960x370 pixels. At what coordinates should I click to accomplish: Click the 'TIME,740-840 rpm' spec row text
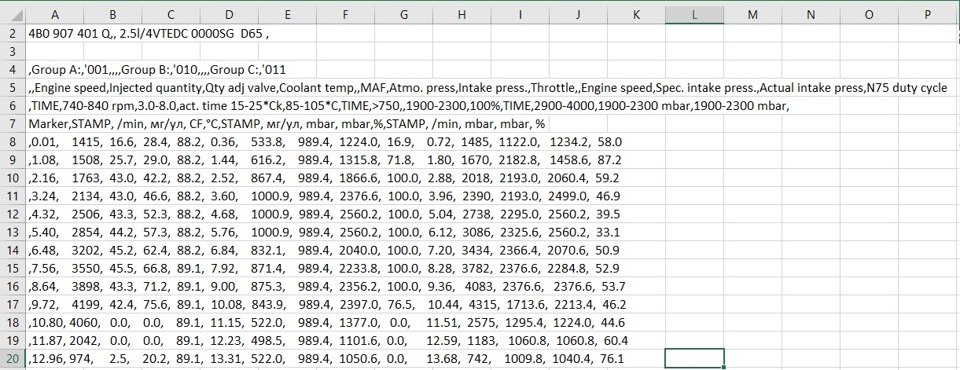tap(409, 106)
